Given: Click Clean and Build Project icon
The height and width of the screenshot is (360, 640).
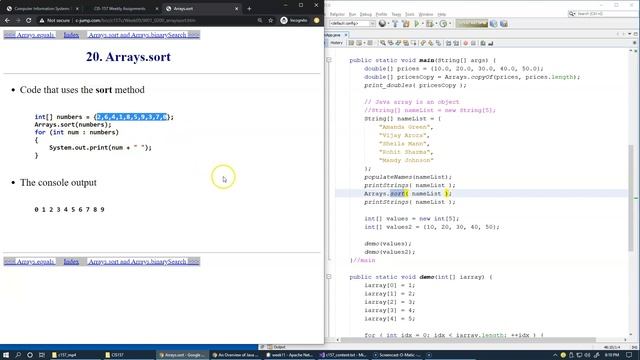Looking at the screenshot, I should (x=406, y=24).
